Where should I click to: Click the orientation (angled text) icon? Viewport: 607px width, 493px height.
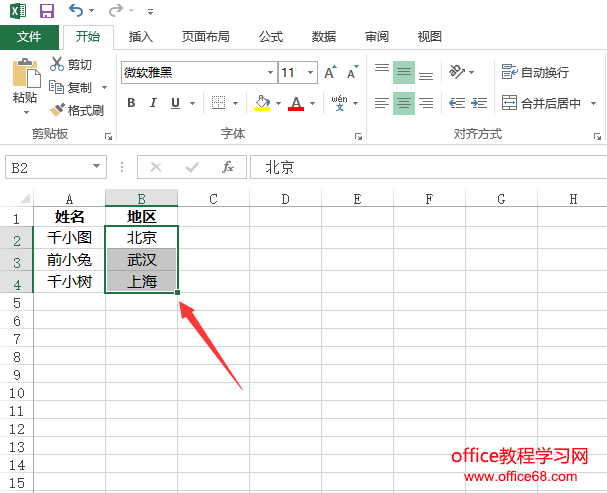(x=457, y=72)
